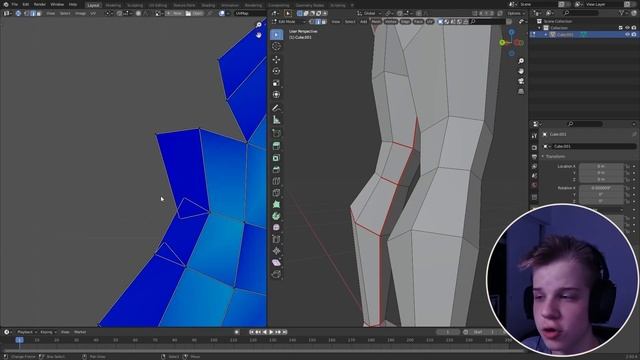Select the Loop Cut tool
This screenshot has width=640, height=360.
pyautogui.click(x=276, y=181)
